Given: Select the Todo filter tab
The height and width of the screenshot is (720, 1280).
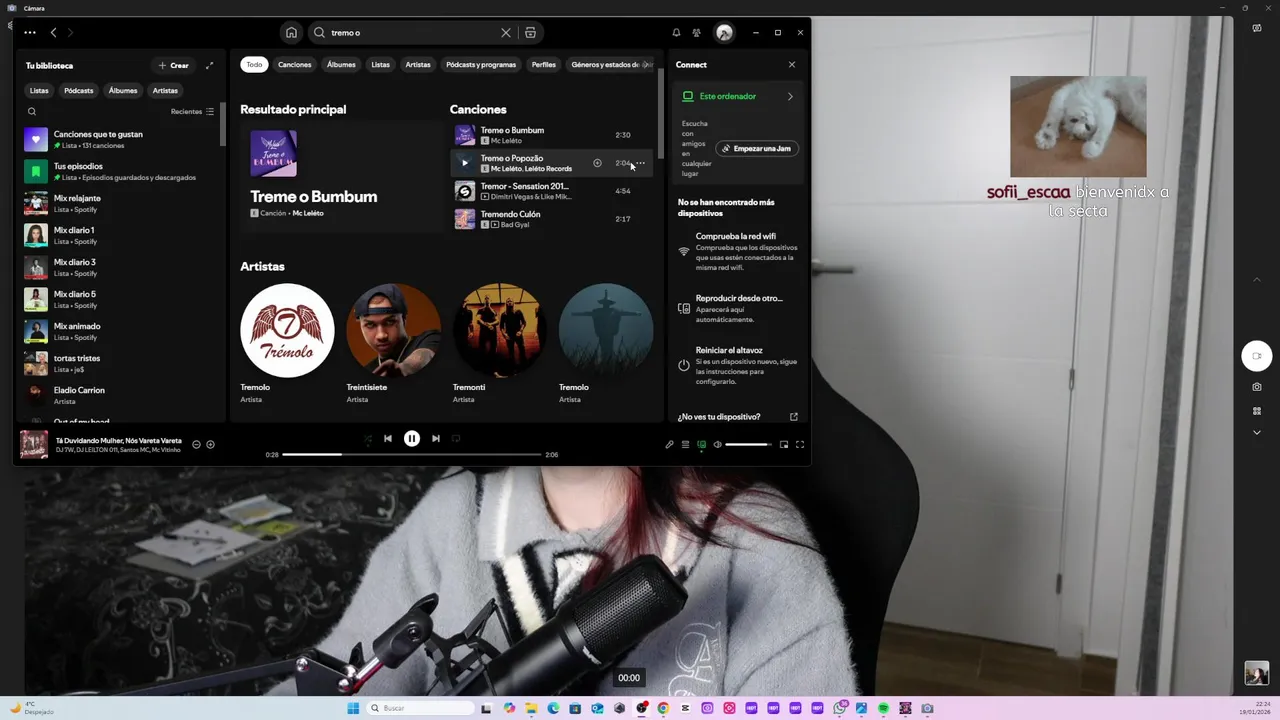Looking at the screenshot, I should (254, 64).
